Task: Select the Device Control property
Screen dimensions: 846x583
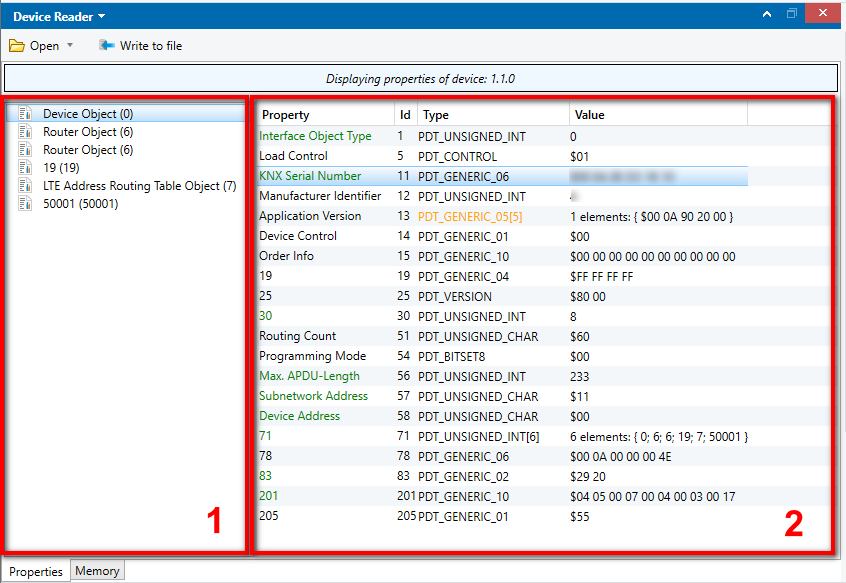Action: click(x=298, y=236)
